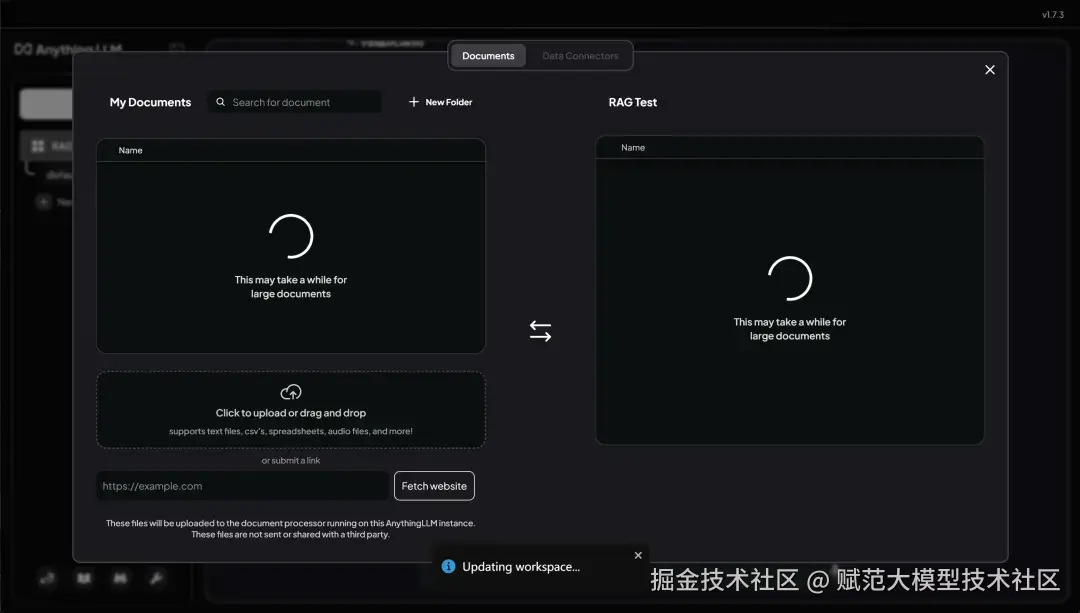Click the magnifier icon in the search bar
This screenshot has width=1080, height=613.
[220, 101]
